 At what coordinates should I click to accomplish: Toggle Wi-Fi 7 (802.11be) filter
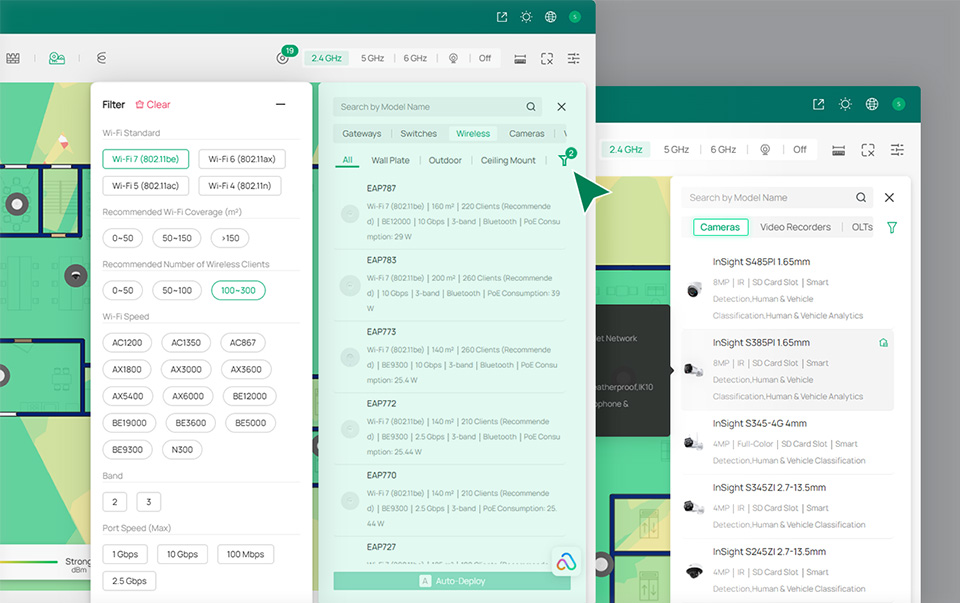coord(146,159)
